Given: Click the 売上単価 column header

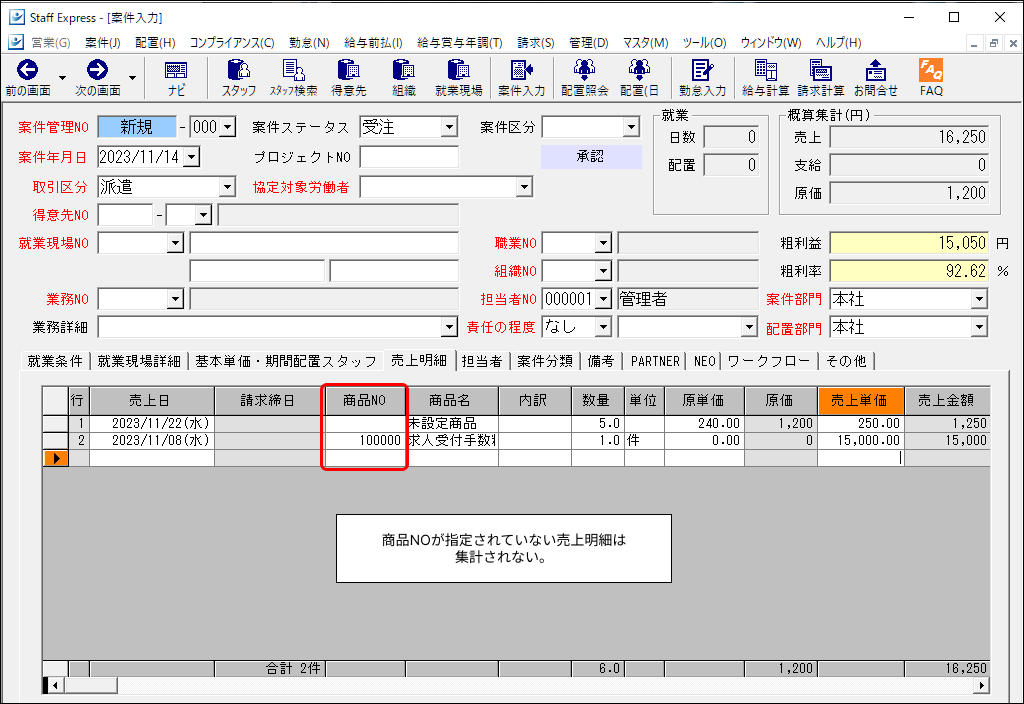Looking at the screenshot, I should point(861,400).
